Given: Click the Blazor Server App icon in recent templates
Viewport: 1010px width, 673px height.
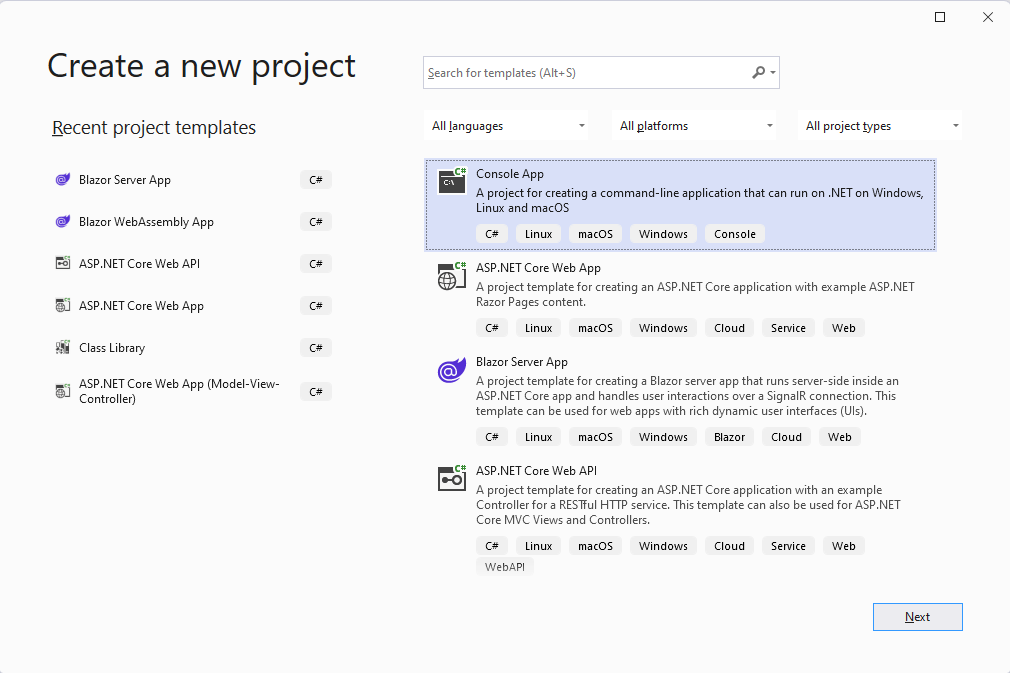Looking at the screenshot, I should (x=62, y=180).
